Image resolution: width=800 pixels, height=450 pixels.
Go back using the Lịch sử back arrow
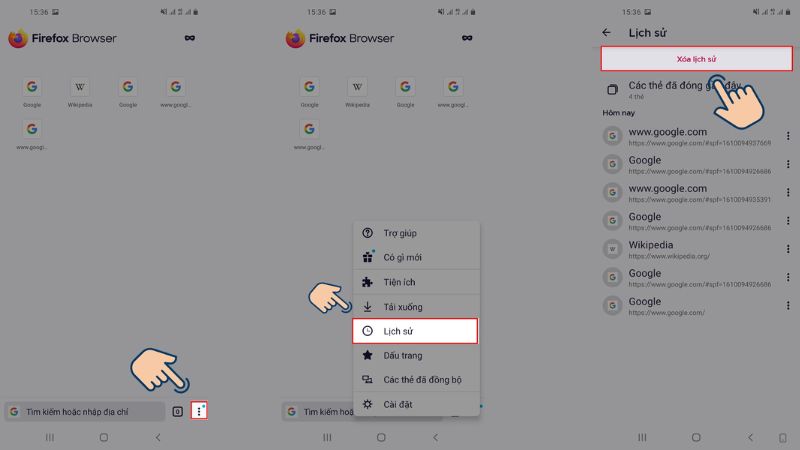click(606, 33)
